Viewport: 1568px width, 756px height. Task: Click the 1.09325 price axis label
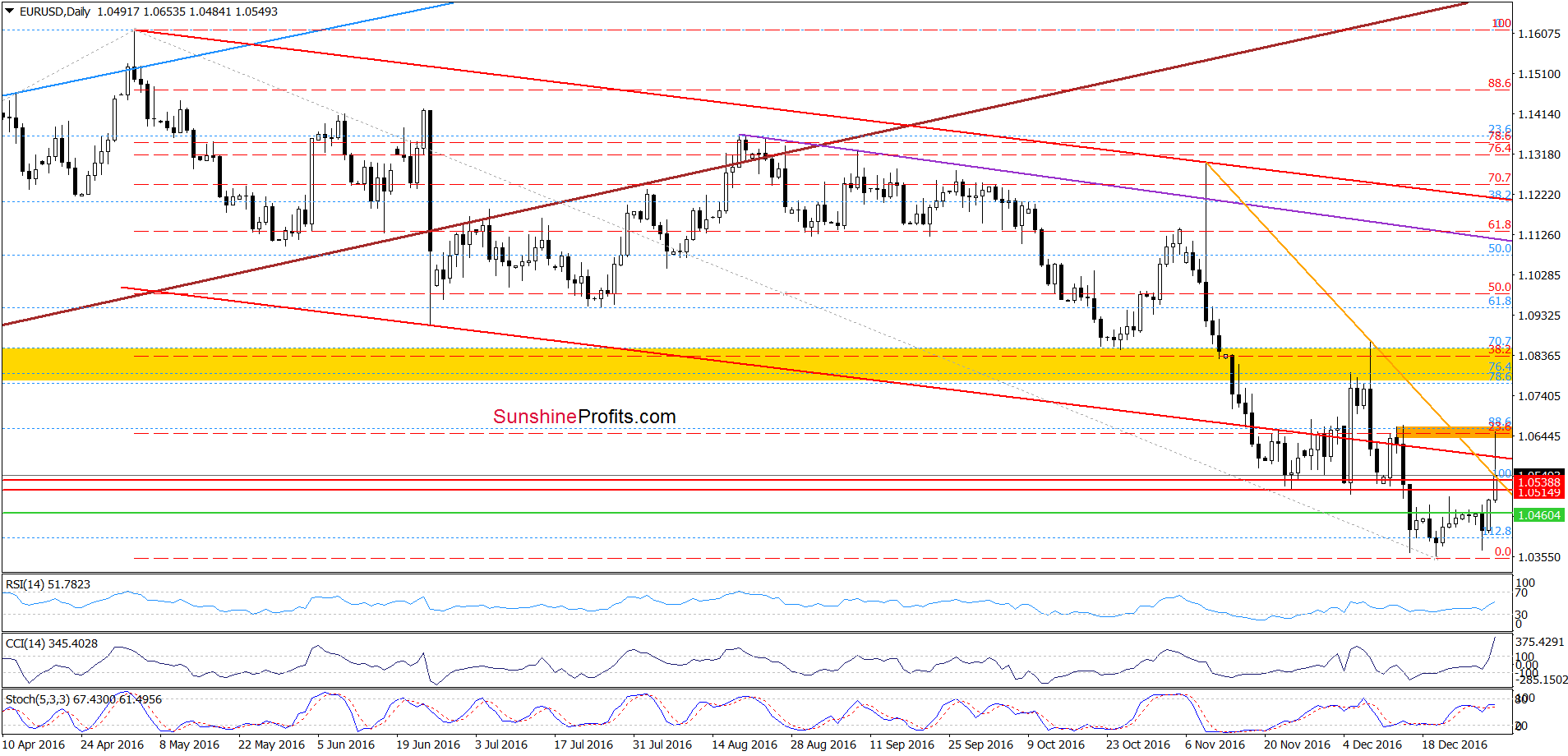pos(1539,316)
